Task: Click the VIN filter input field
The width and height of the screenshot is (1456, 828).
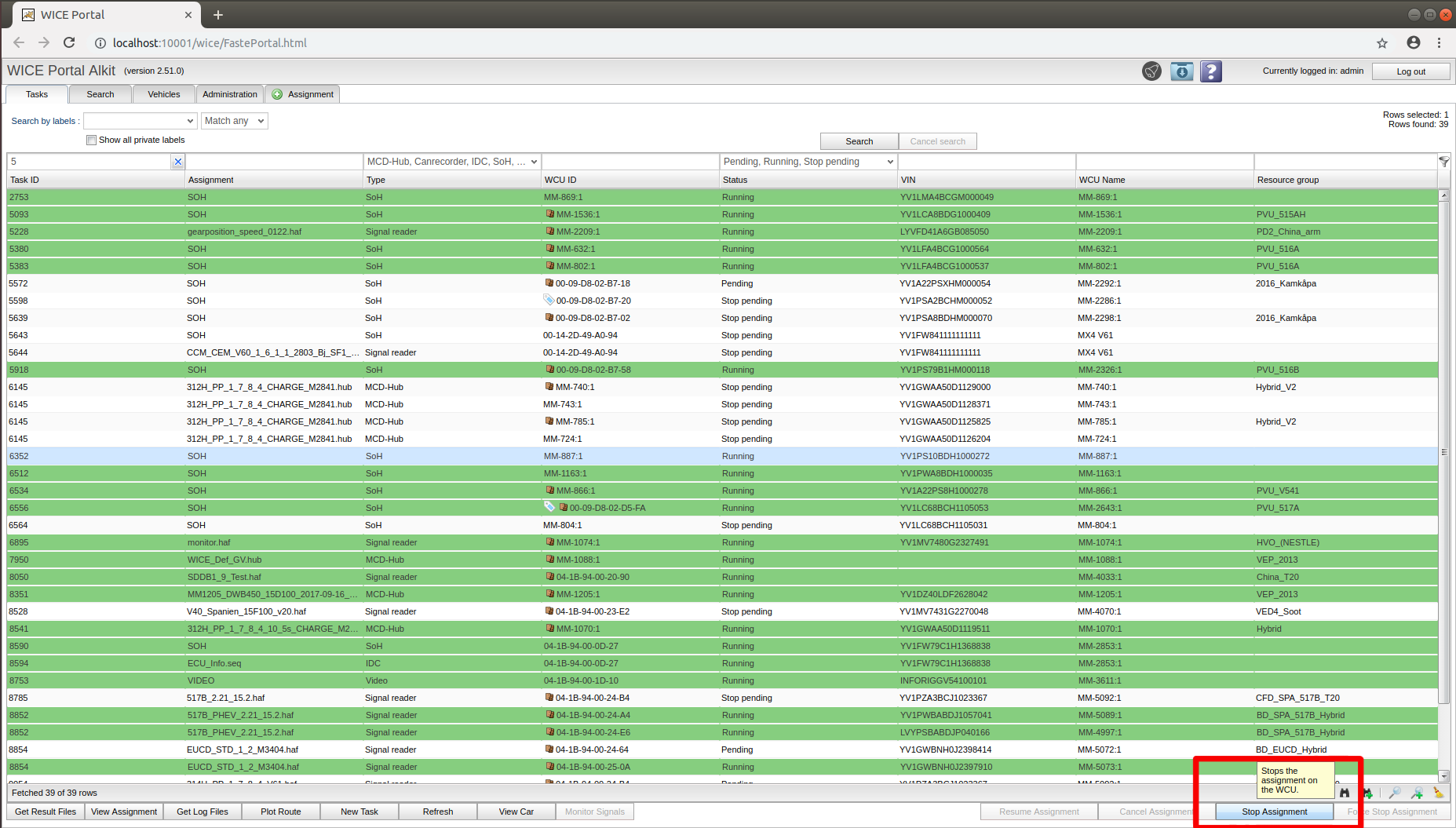Action: click(x=986, y=162)
